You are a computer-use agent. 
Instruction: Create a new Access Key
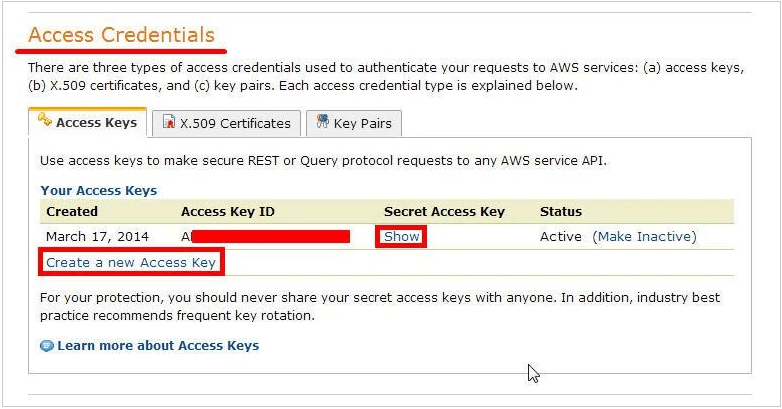[x=131, y=263]
